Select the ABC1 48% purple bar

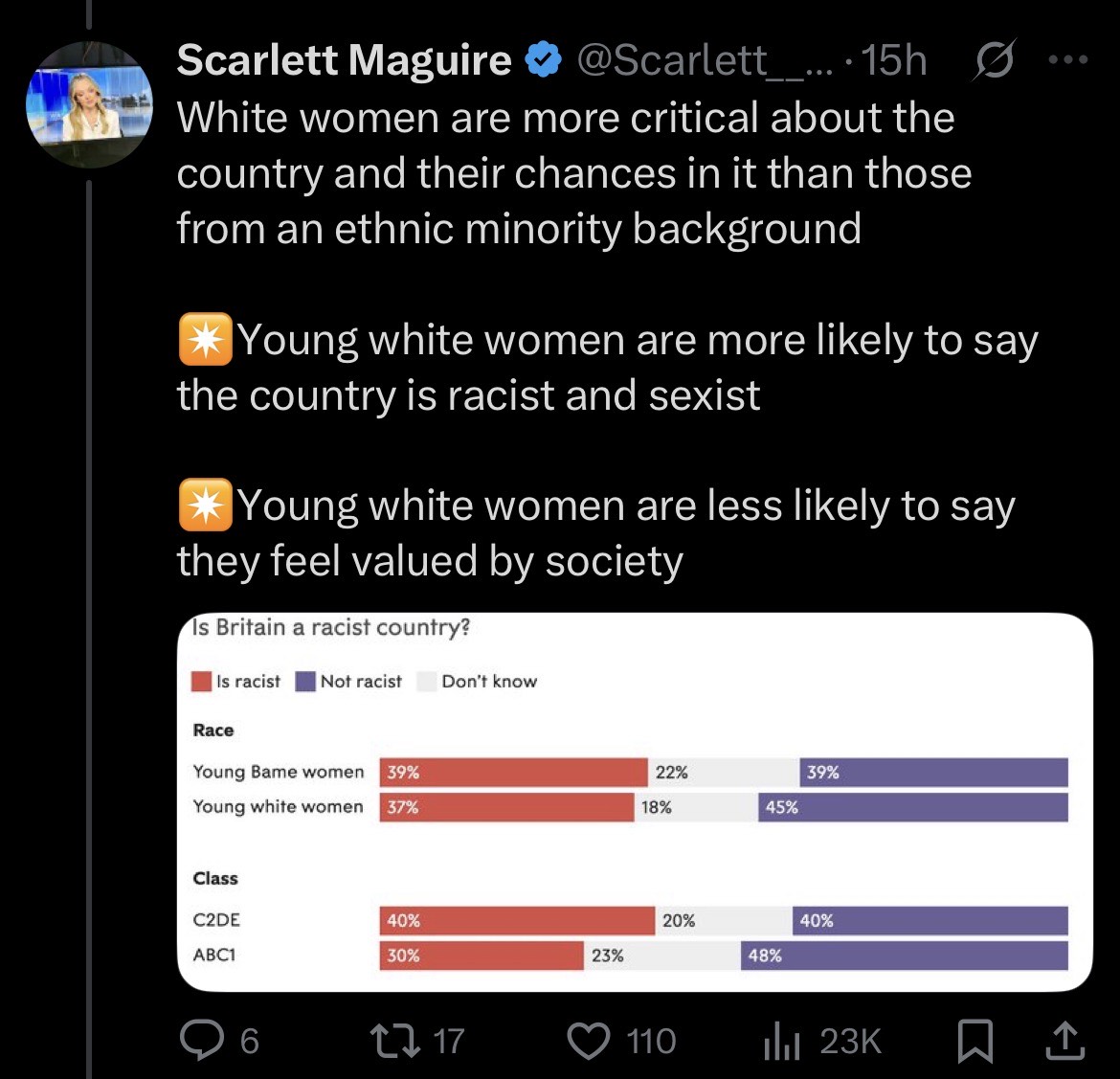(x=905, y=955)
